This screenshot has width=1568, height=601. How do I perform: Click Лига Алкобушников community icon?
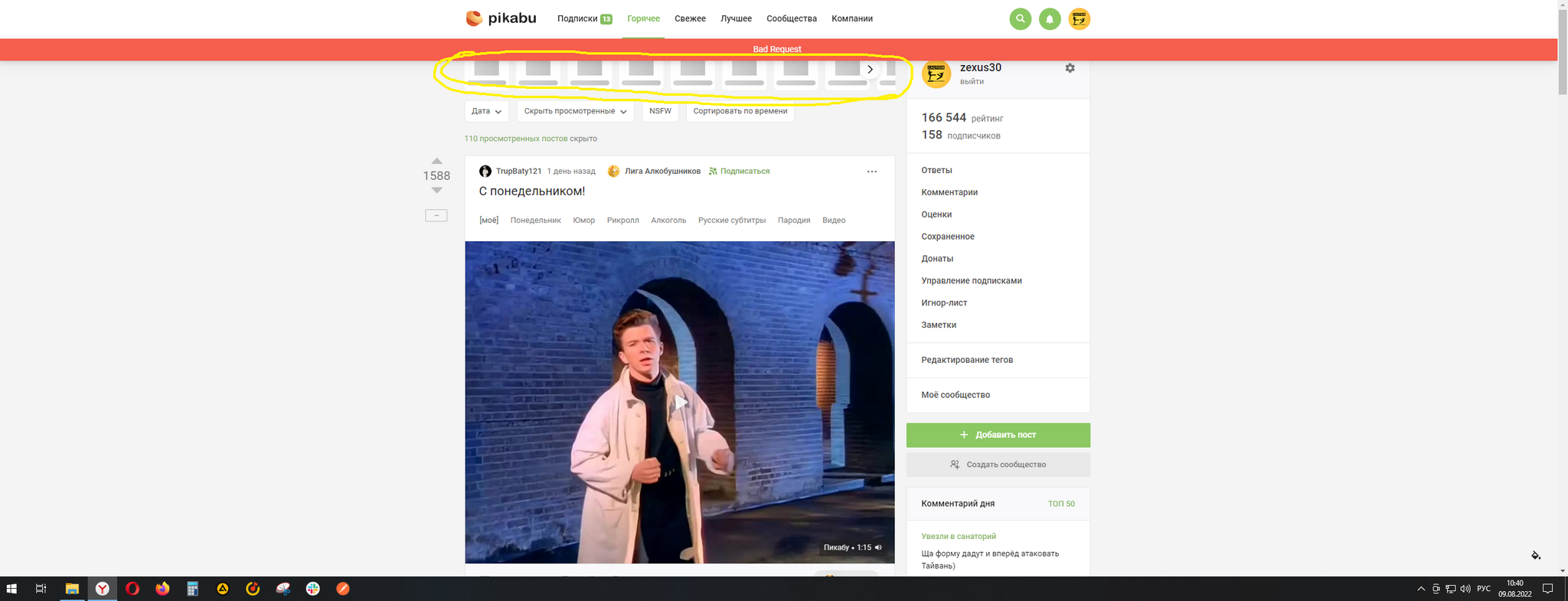[613, 171]
